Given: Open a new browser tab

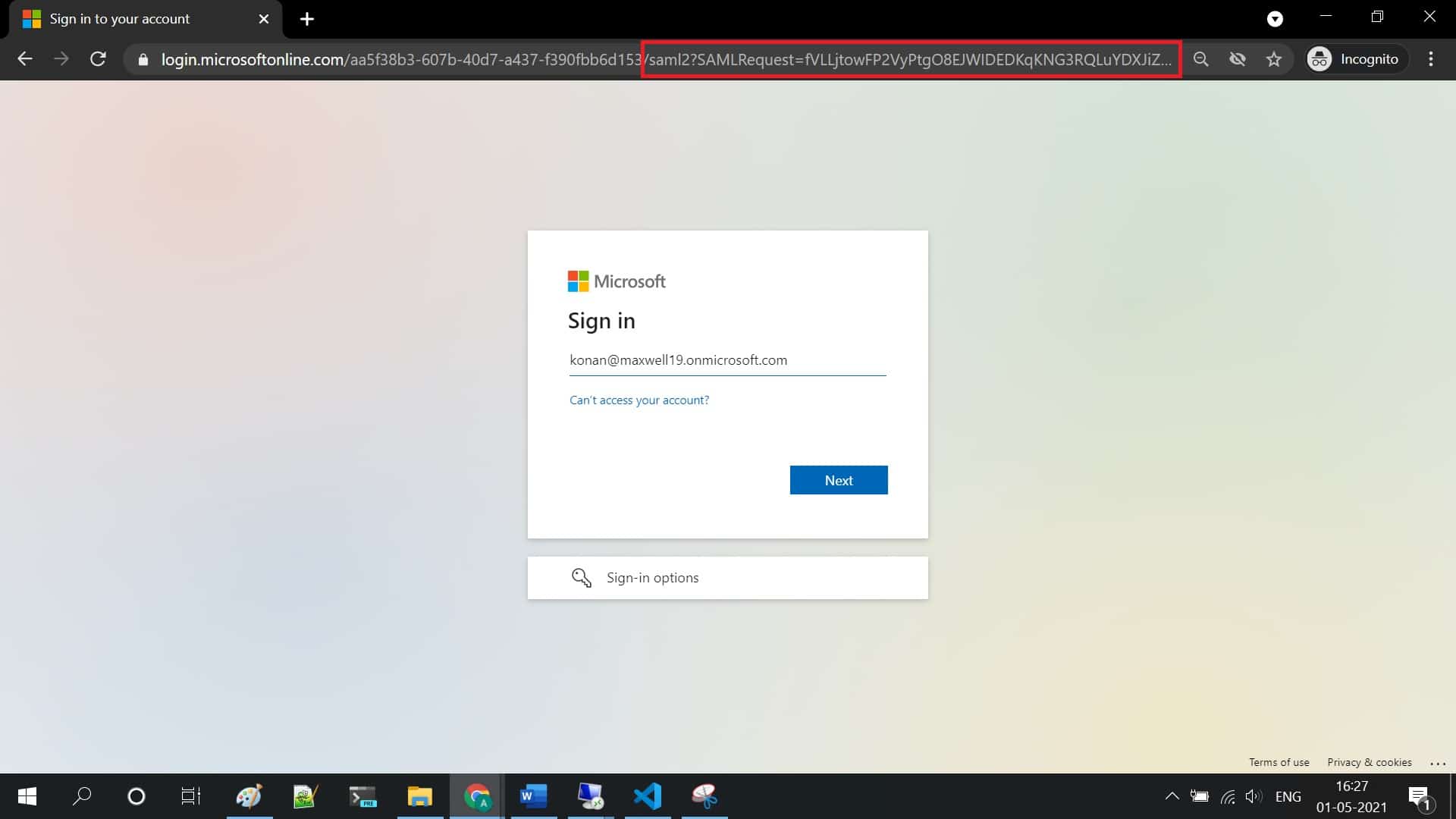Looking at the screenshot, I should click(x=307, y=19).
